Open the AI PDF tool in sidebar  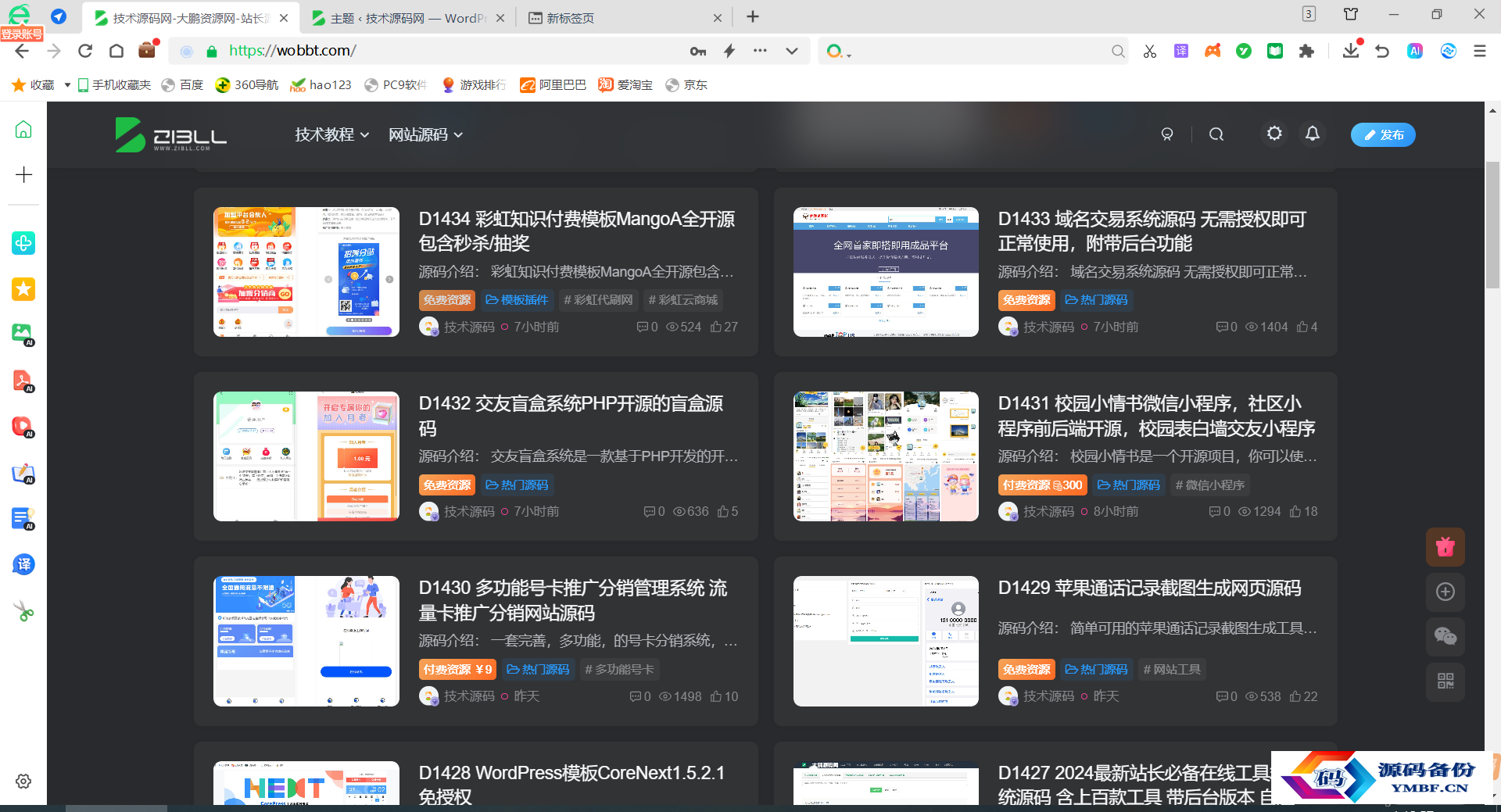[x=23, y=381]
